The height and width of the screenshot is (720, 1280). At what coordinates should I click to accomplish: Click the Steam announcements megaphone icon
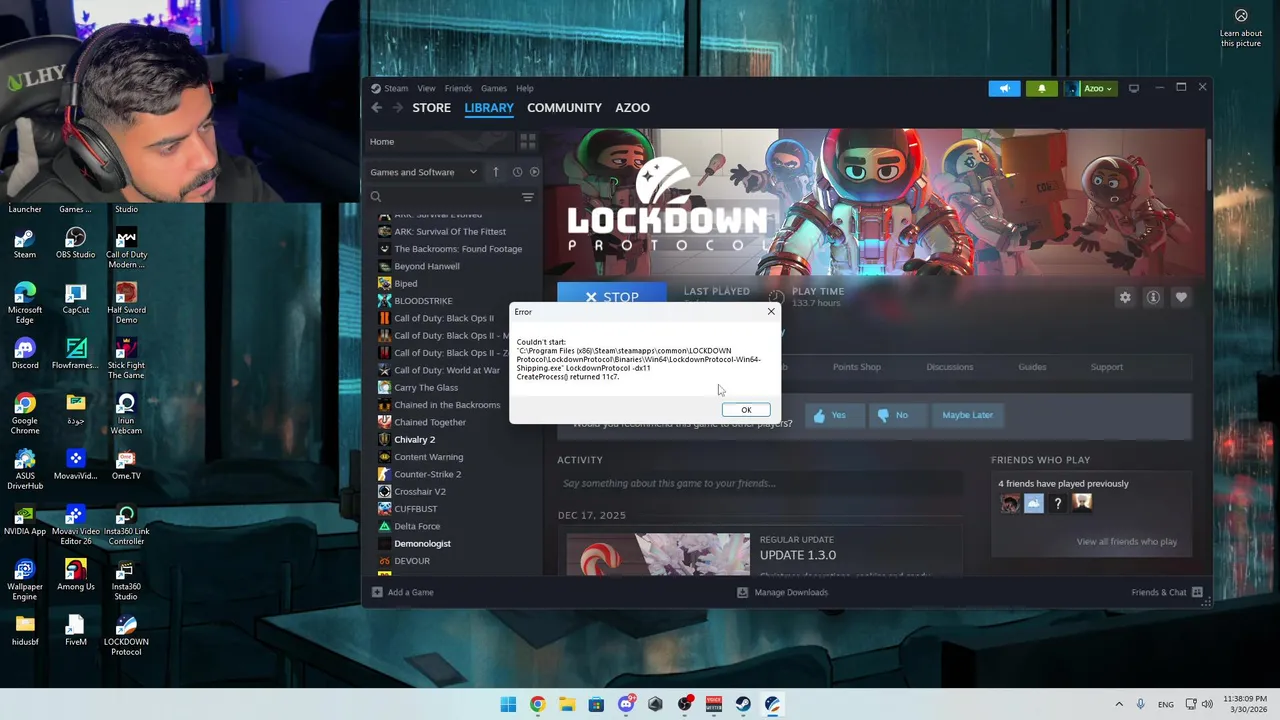pyautogui.click(x=1005, y=88)
